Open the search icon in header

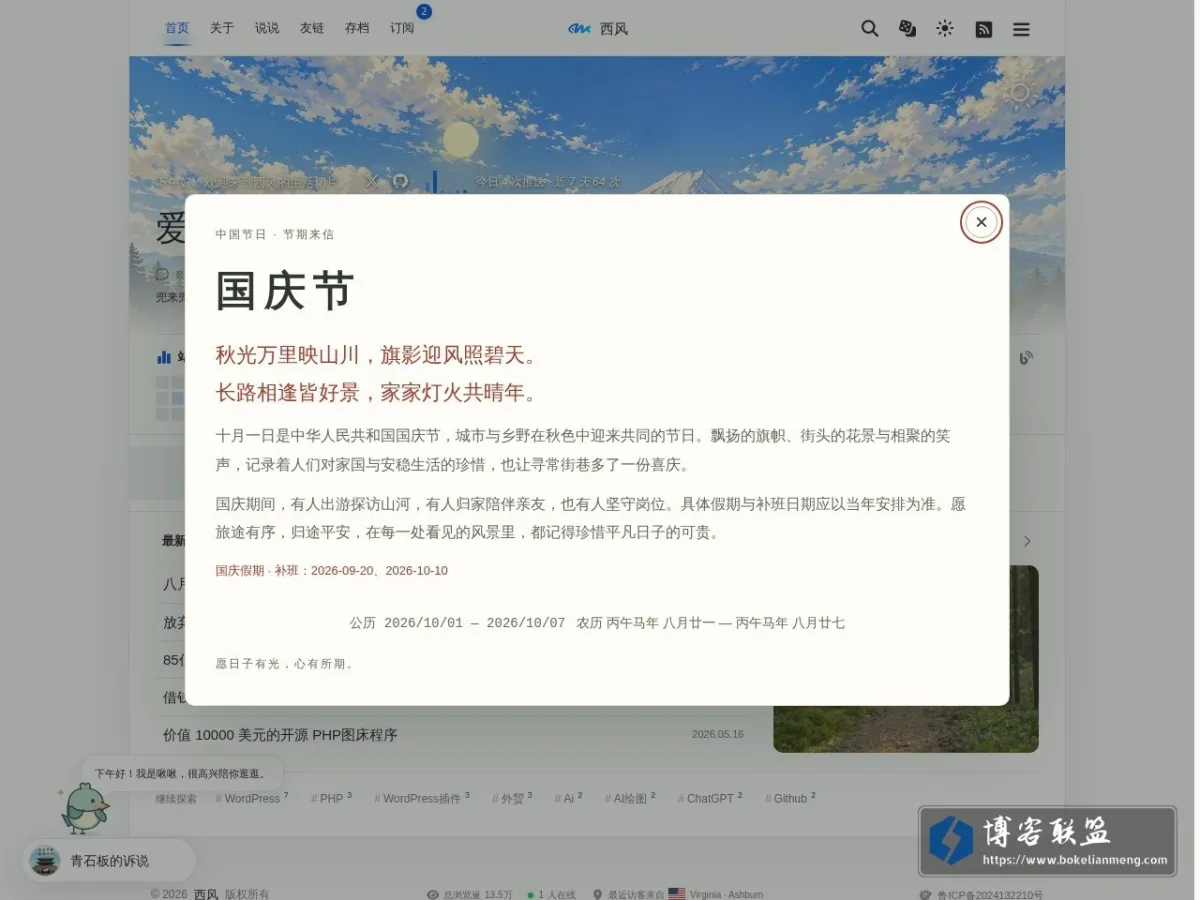tap(870, 29)
